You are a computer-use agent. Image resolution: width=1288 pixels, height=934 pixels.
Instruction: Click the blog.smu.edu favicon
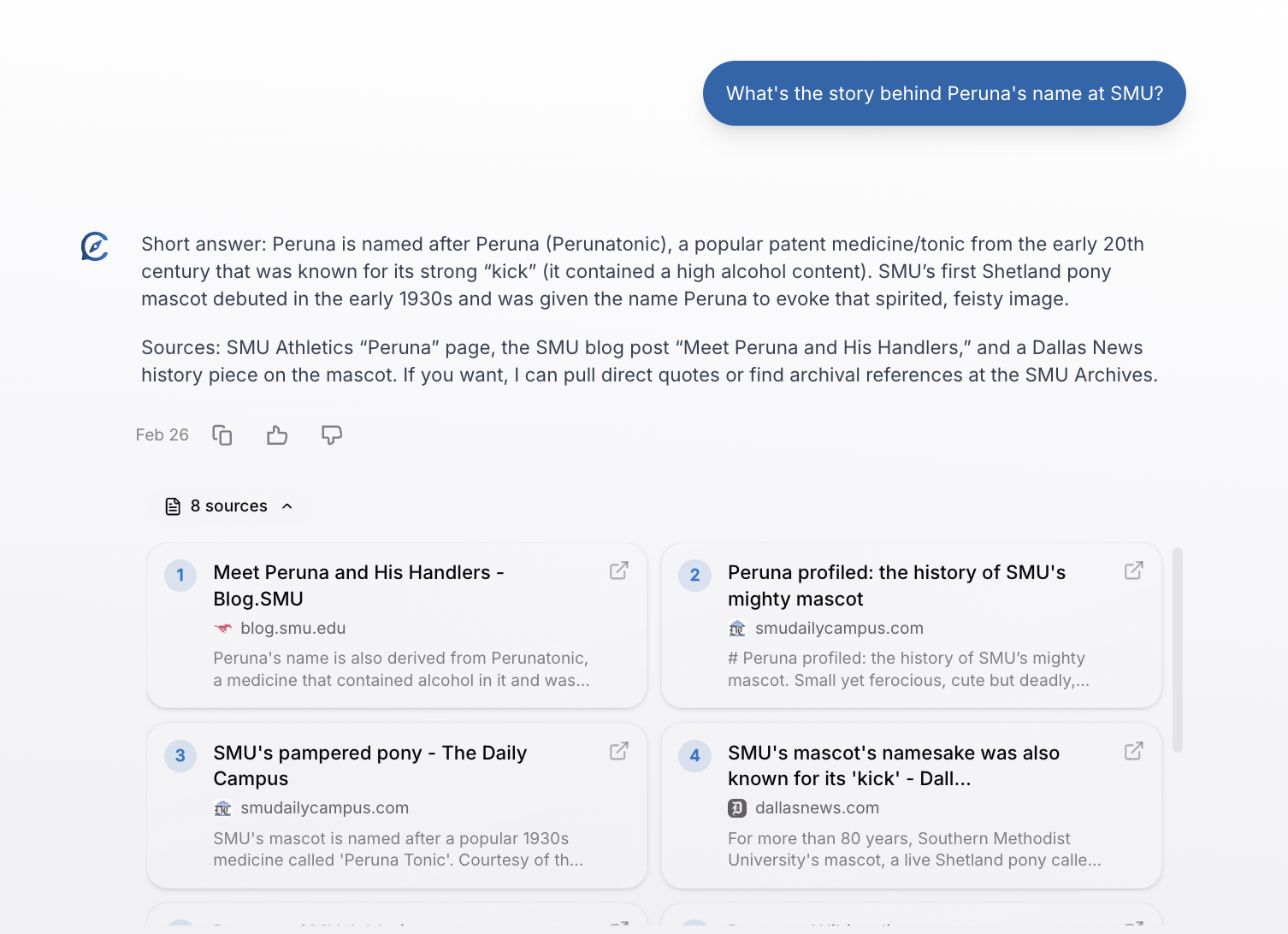[223, 629]
